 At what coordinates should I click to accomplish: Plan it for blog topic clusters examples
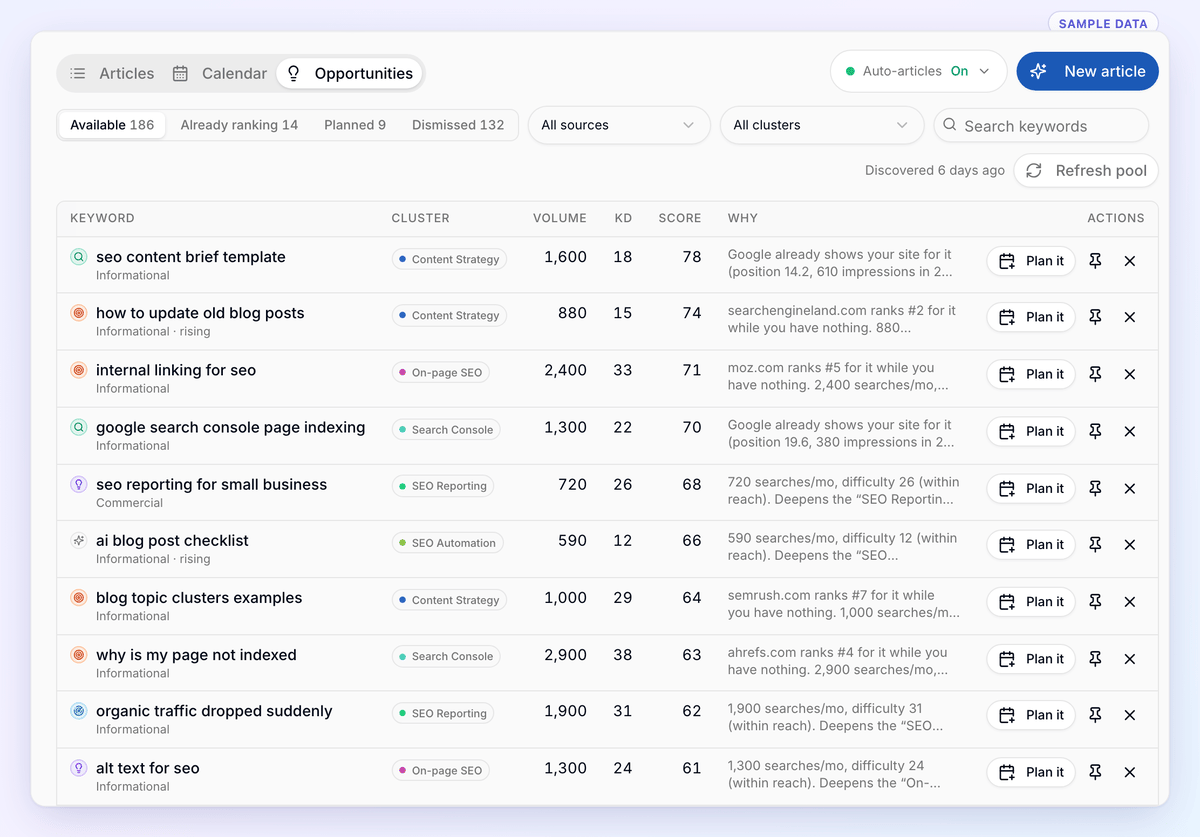[x=1031, y=602]
